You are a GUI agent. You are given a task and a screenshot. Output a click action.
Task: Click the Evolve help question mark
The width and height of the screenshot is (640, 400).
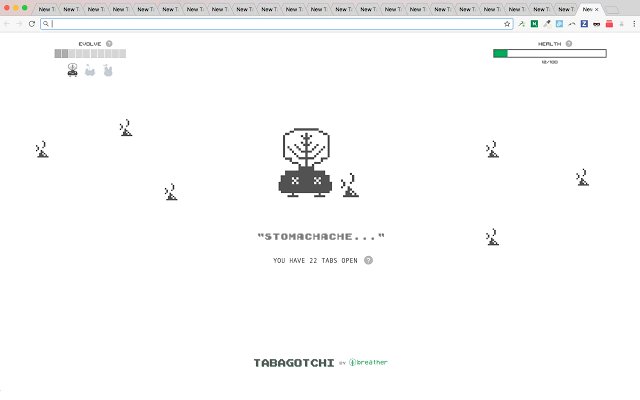[109, 44]
